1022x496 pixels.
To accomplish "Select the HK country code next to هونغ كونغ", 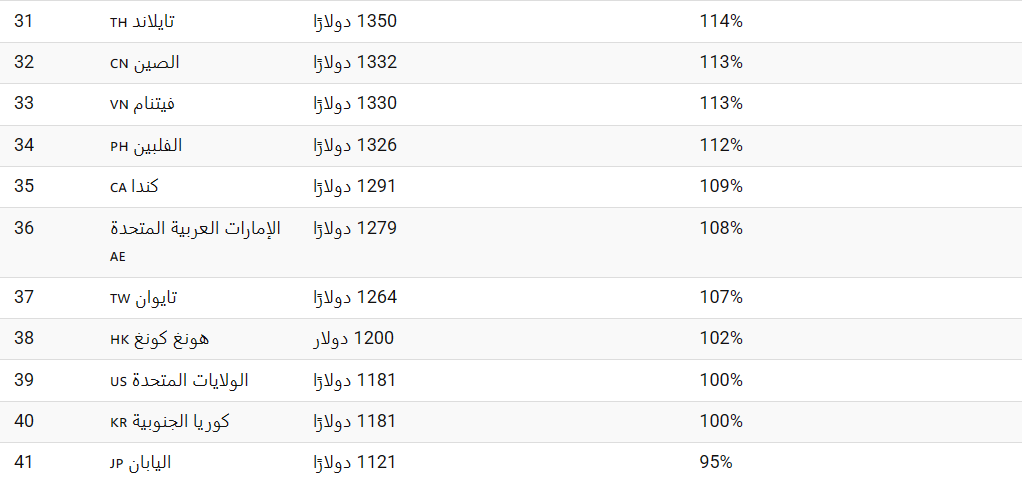I will click(119, 340).
